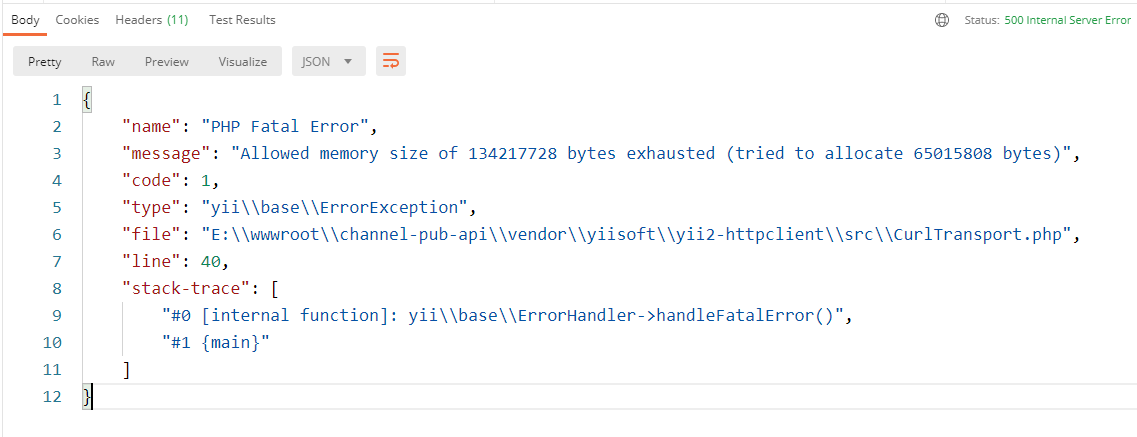Select the Pretty view button
Image resolution: width=1137 pixels, height=437 pixels.
coord(45,62)
